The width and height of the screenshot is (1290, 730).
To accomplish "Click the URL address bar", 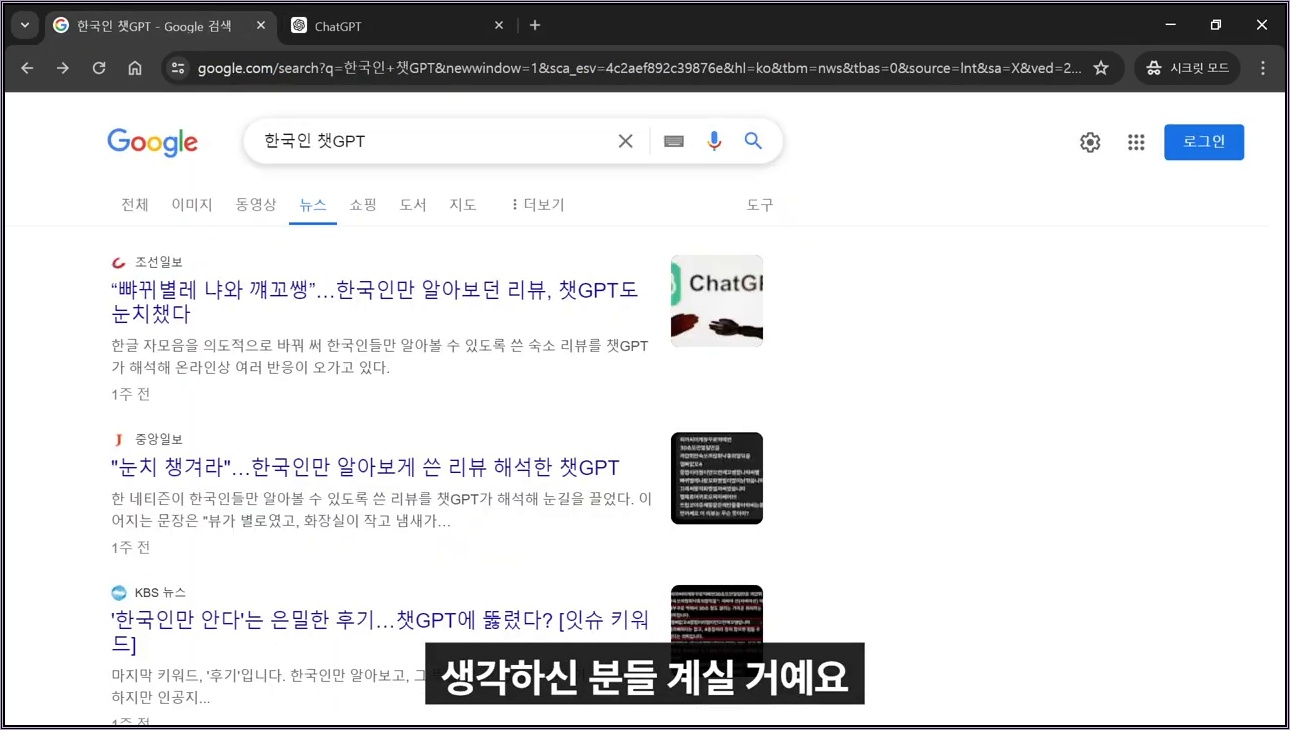I will (x=640, y=68).
